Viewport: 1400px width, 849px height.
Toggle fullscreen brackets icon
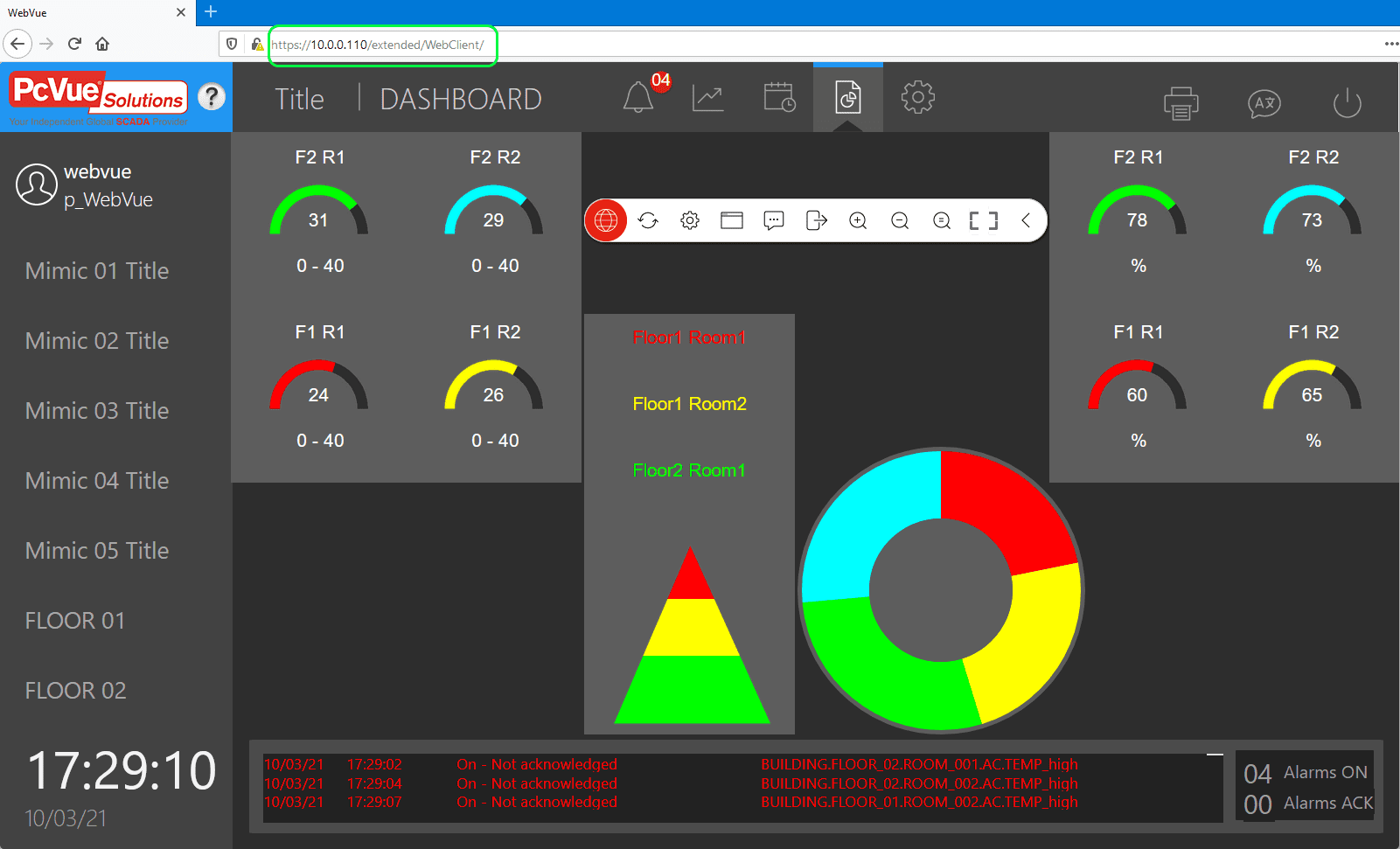(x=984, y=220)
